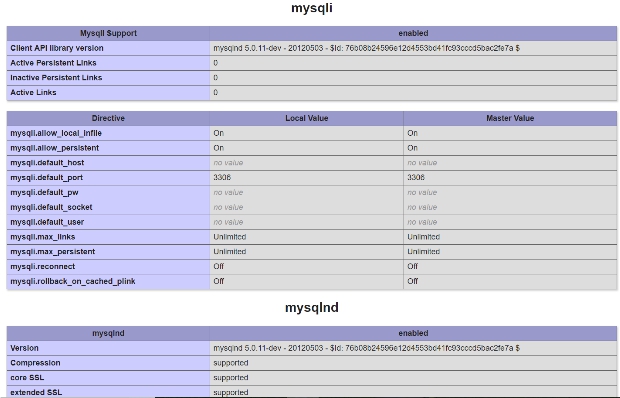
Task: Select the "core SSL" label
Action: coord(27,378)
